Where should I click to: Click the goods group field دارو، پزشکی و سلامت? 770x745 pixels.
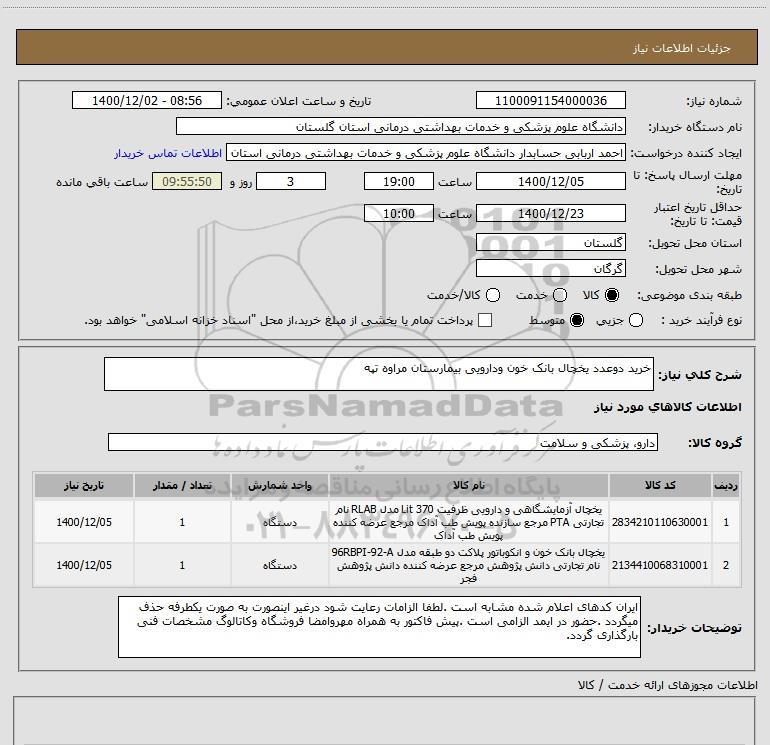383,442
